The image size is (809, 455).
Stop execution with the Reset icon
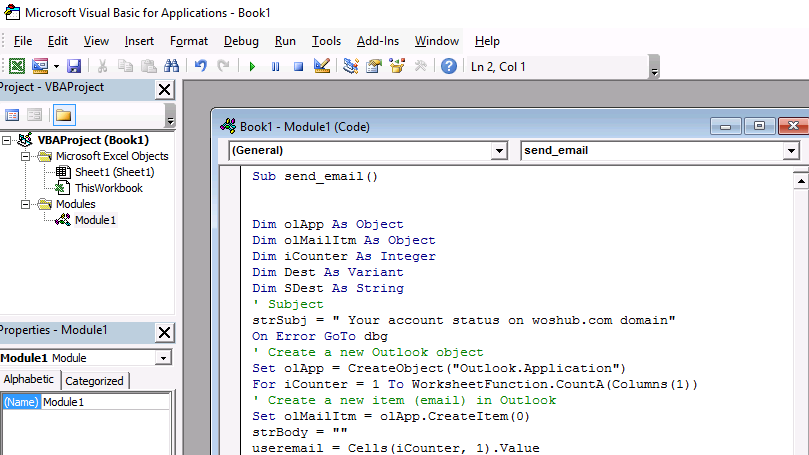pos(298,67)
